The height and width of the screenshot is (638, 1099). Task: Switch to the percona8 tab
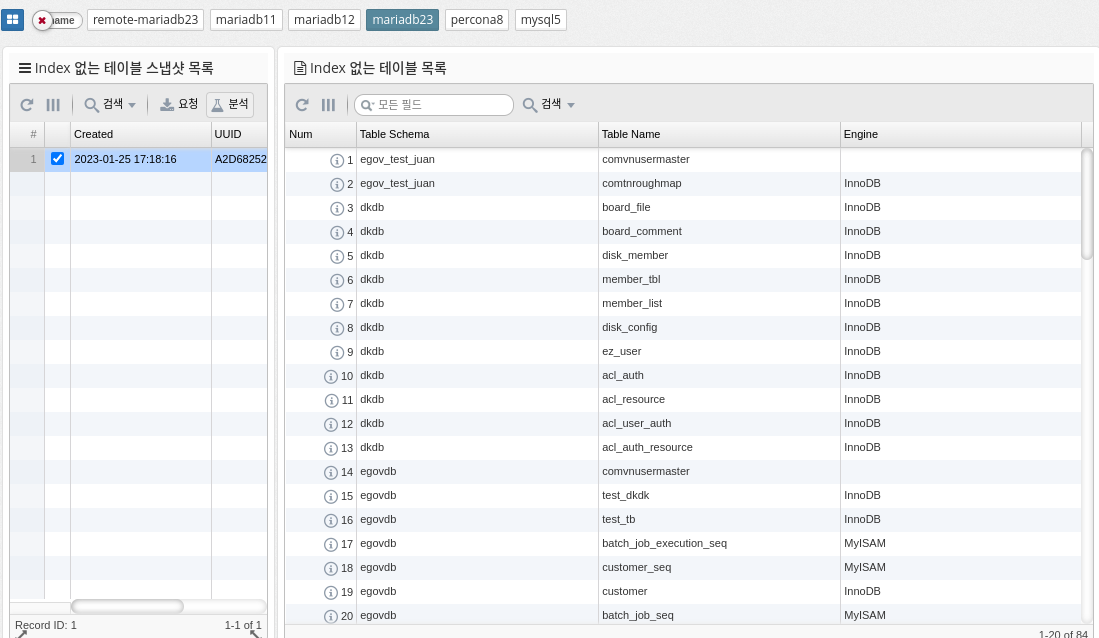pos(477,20)
